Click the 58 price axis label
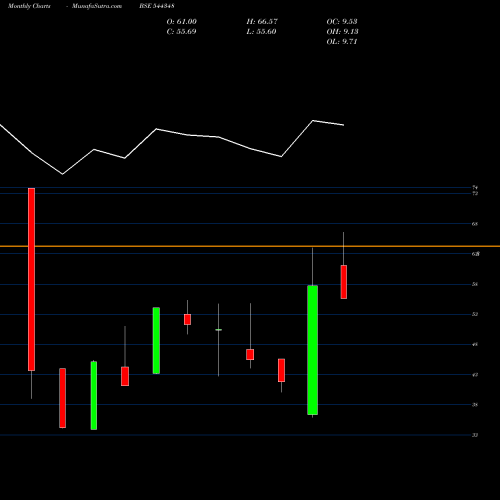 475,284
